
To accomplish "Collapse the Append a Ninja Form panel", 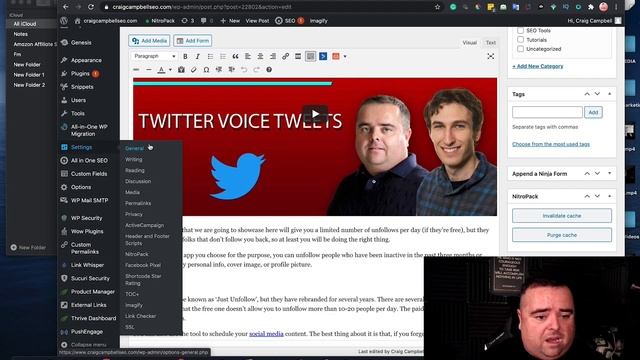I will click(x=610, y=173).
